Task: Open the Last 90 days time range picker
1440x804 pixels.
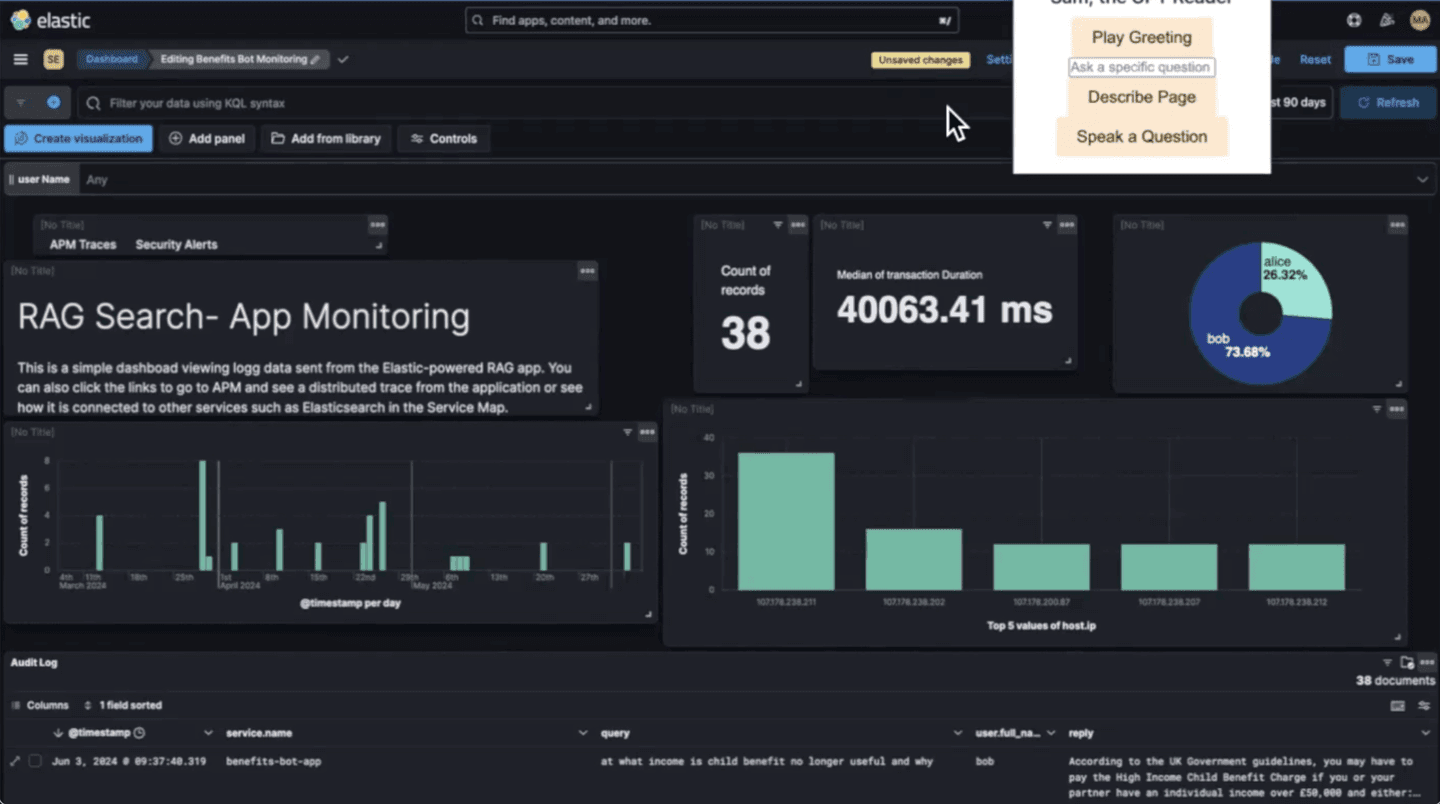Action: tap(1293, 102)
